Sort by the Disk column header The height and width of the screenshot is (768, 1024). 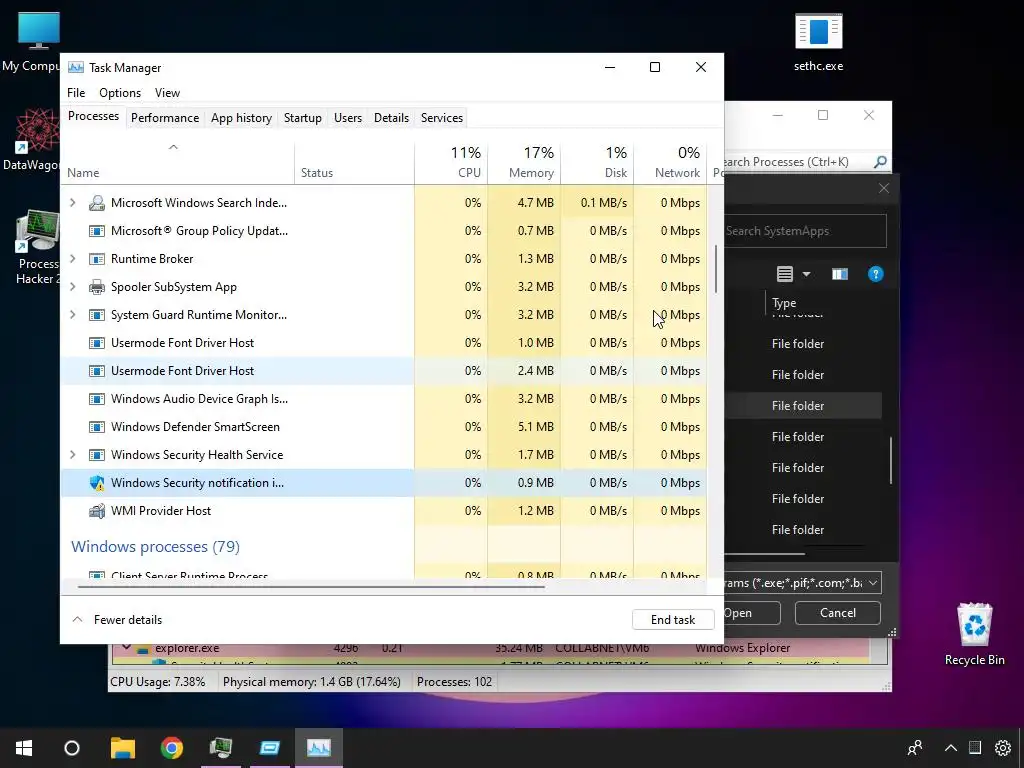point(597,163)
